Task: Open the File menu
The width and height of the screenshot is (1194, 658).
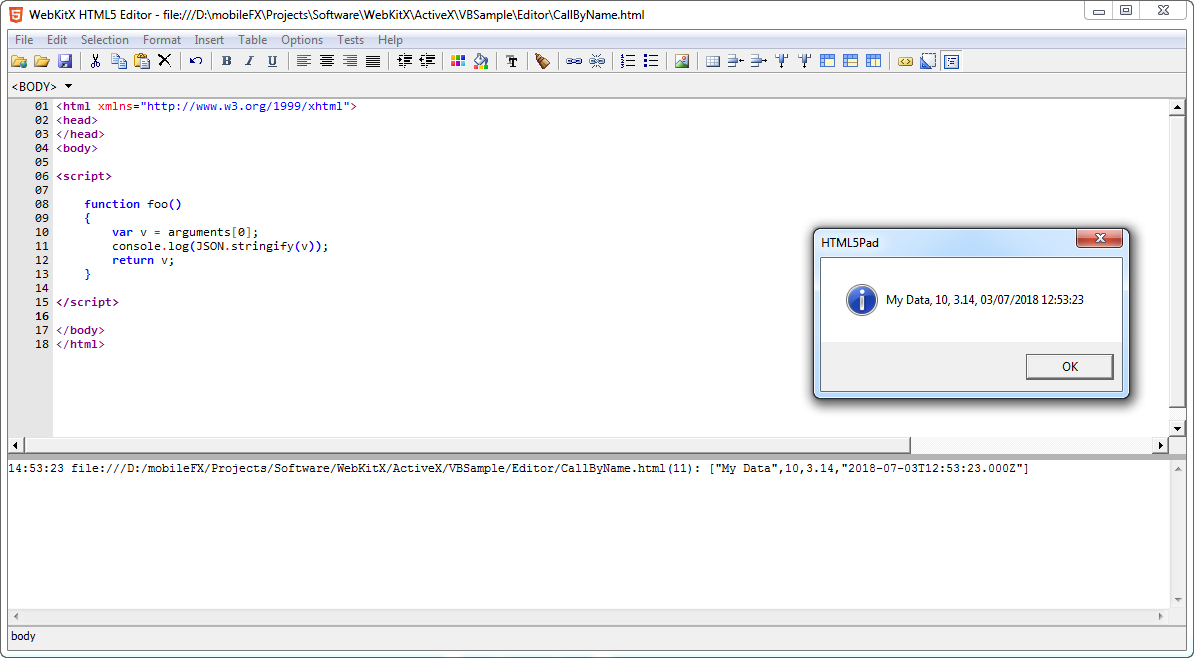Action: click(24, 40)
